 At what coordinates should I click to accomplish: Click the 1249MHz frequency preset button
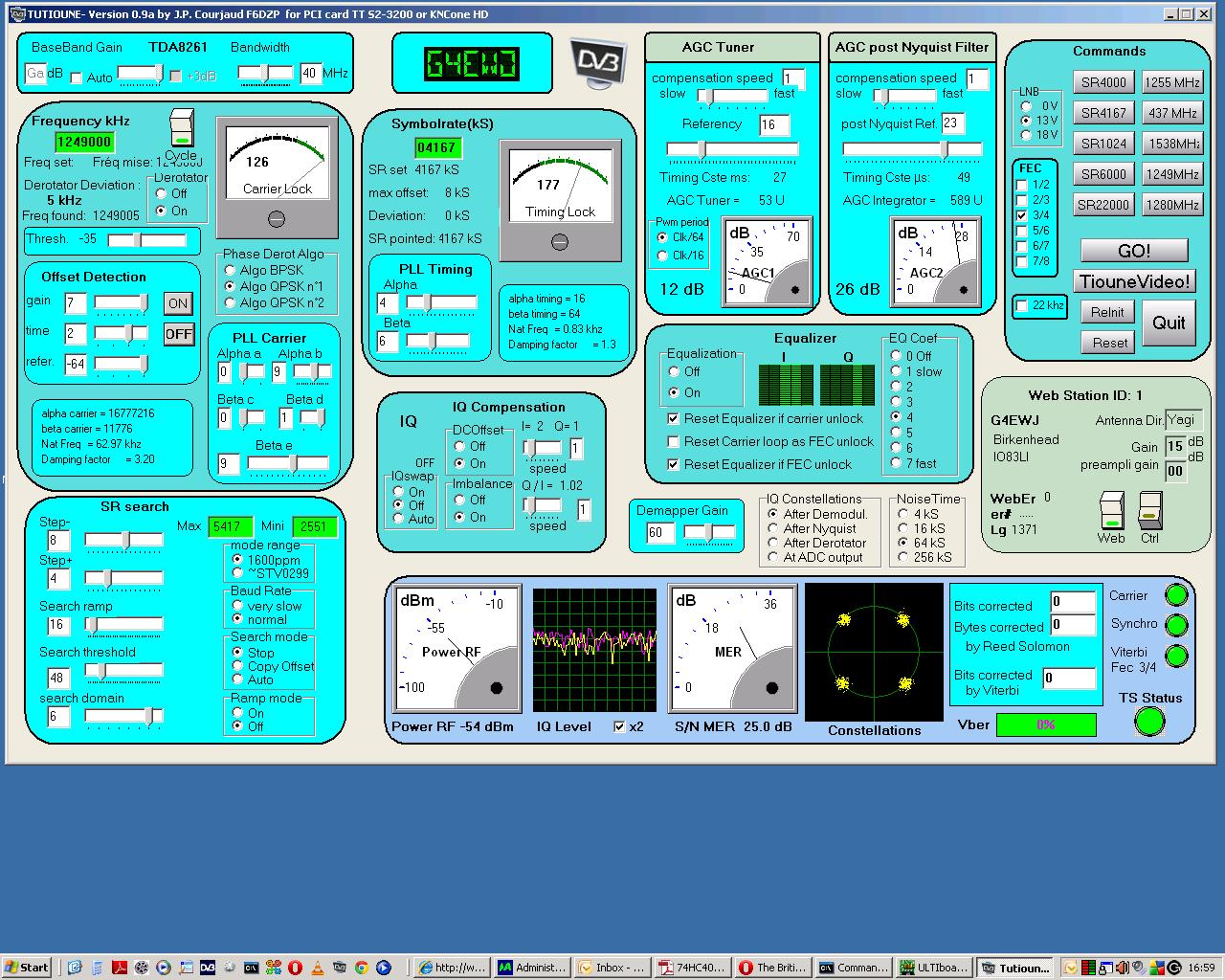(x=1172, y=174)
